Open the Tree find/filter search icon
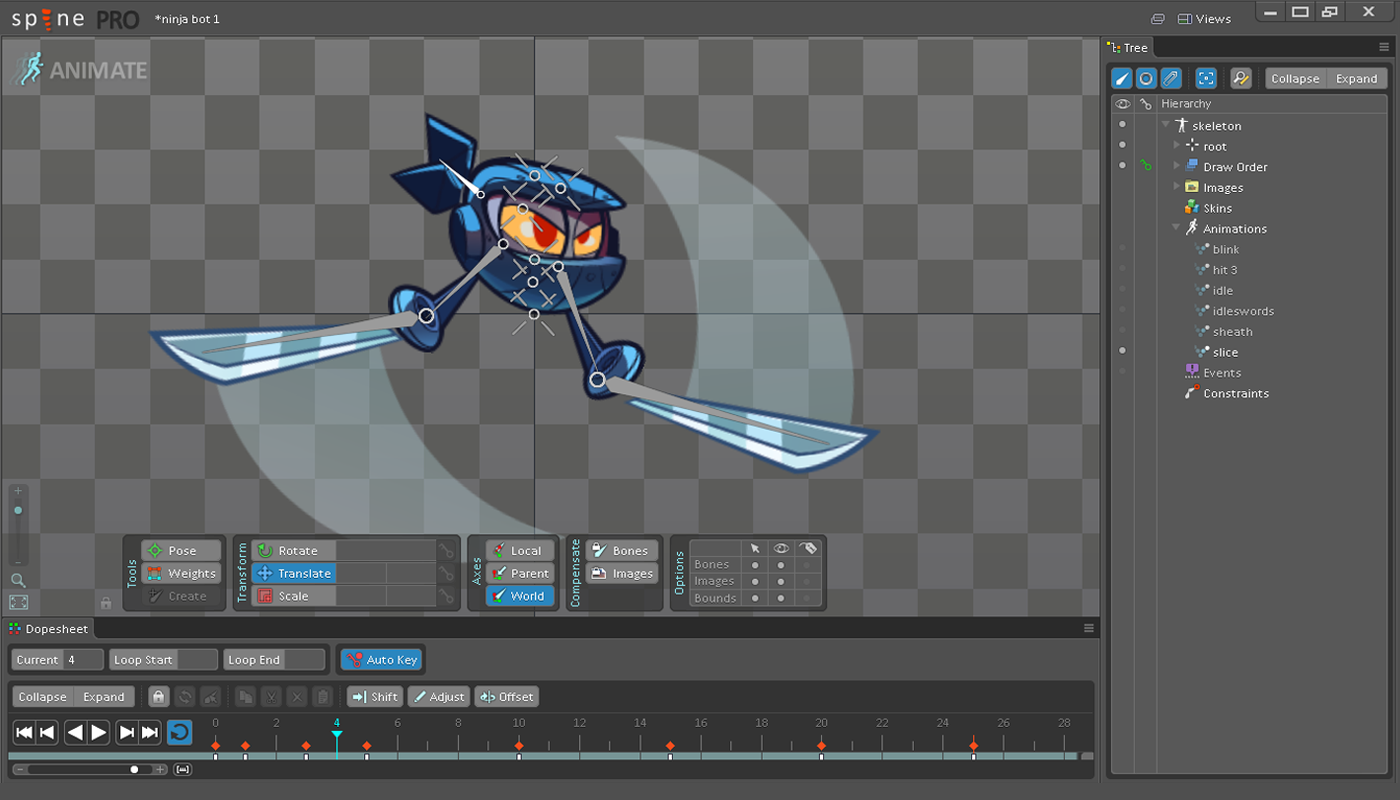Viewport: 1400px width, 800px height. (1241, 78)
